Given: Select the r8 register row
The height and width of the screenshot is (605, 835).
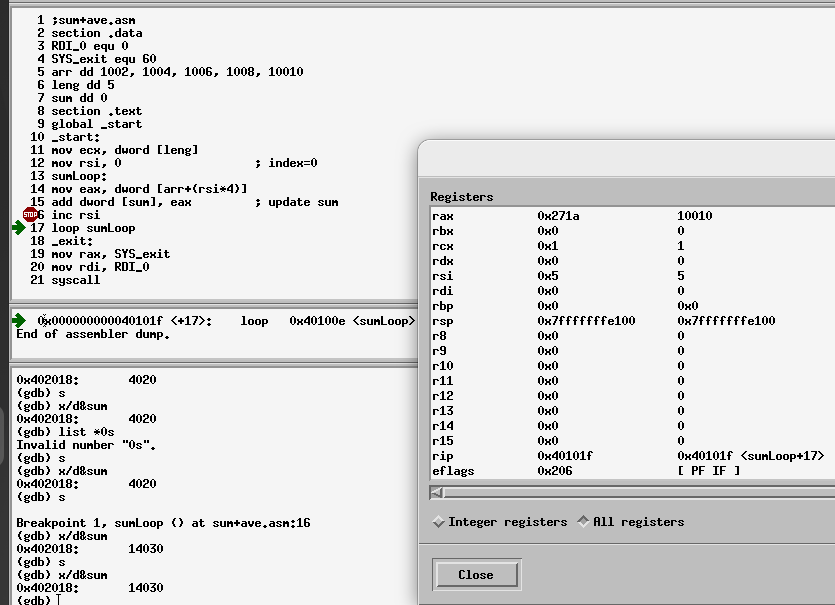Looking at the screenshot, I should point(633,336).
